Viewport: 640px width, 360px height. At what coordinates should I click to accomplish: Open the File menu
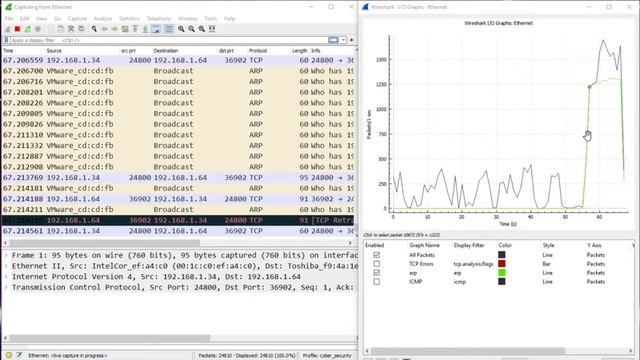tap(9, 19)
